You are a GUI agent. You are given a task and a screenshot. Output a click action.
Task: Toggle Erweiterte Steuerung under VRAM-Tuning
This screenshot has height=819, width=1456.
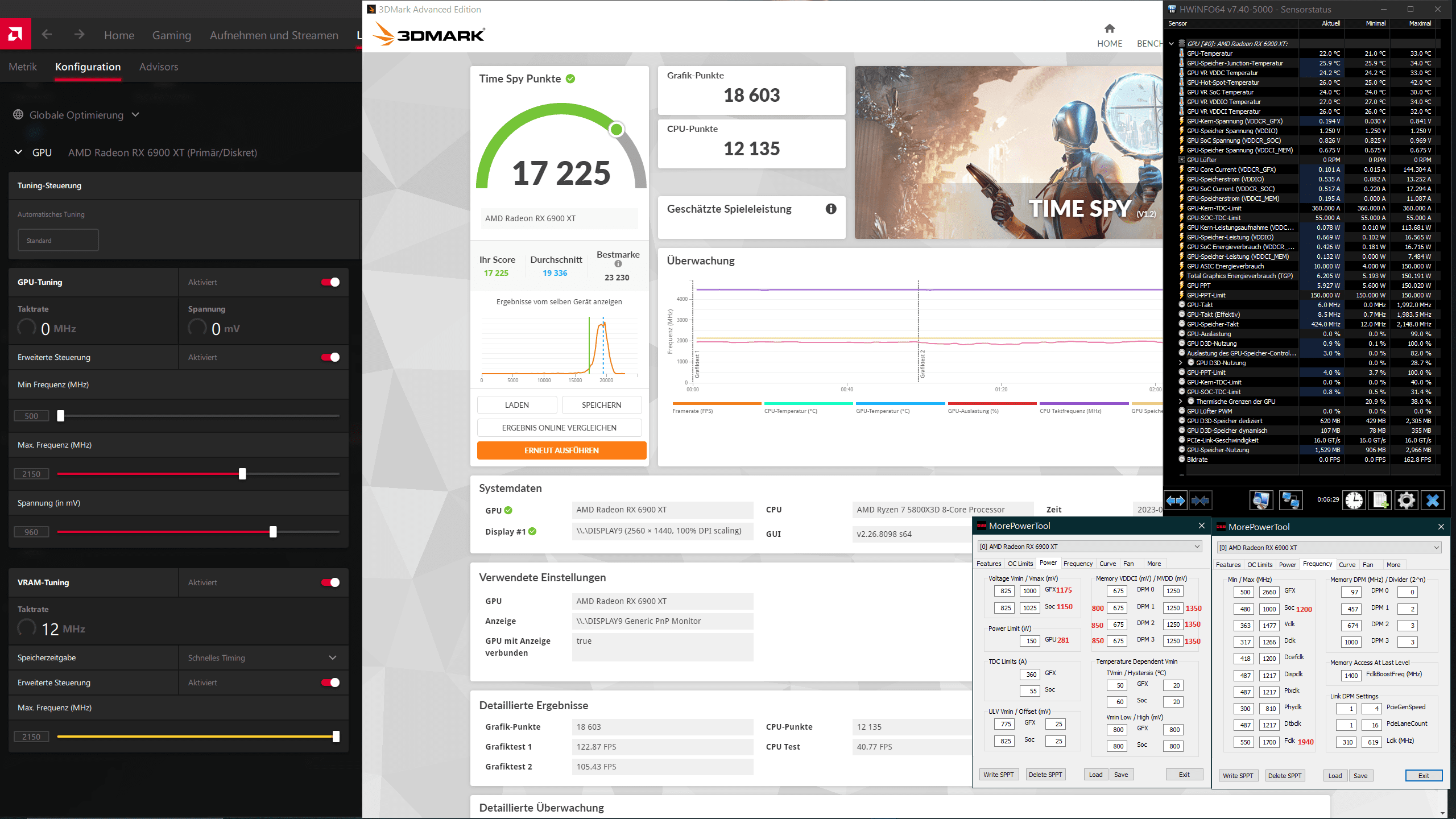(x=330, y=682)
